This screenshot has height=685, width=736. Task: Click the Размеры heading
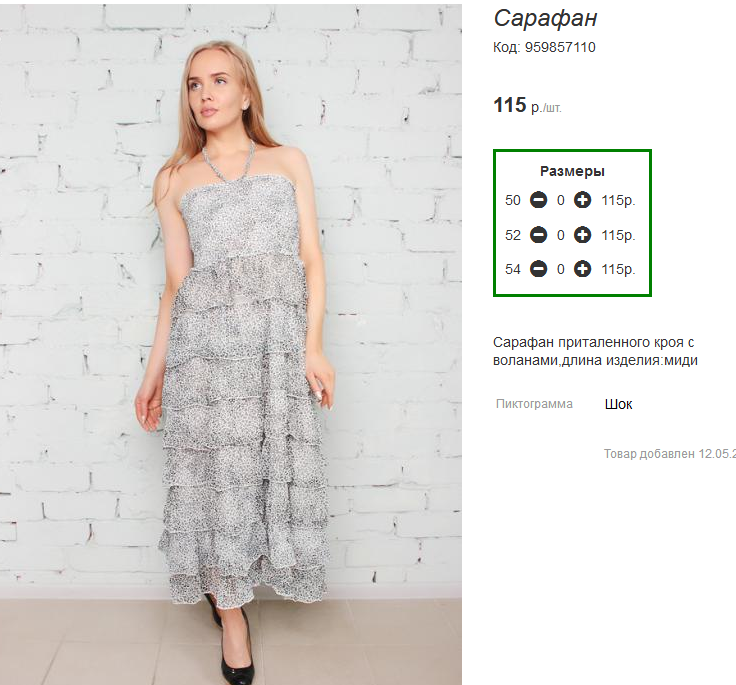coord(572,171)
